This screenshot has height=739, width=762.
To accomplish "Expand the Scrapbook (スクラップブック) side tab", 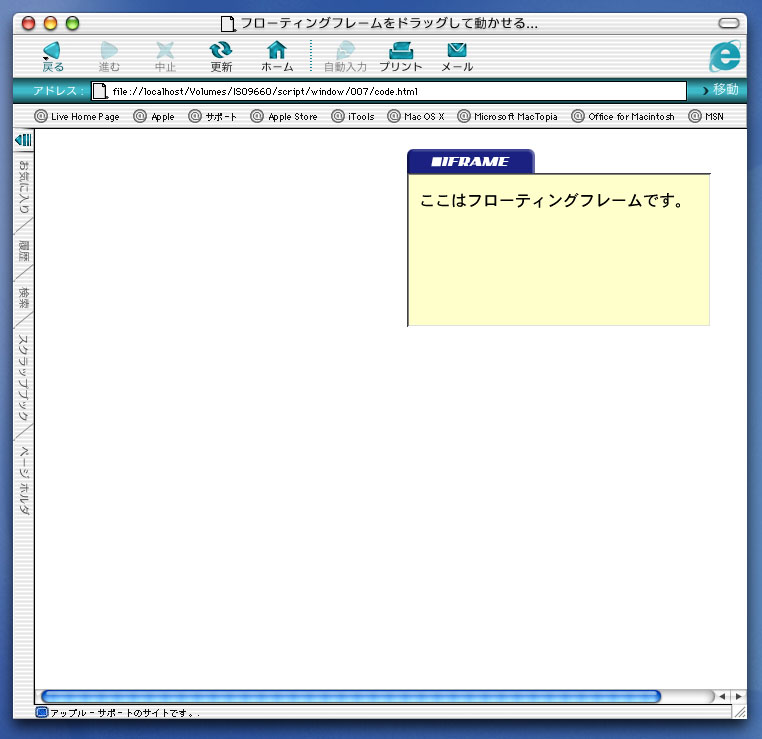I will point(24,377).
